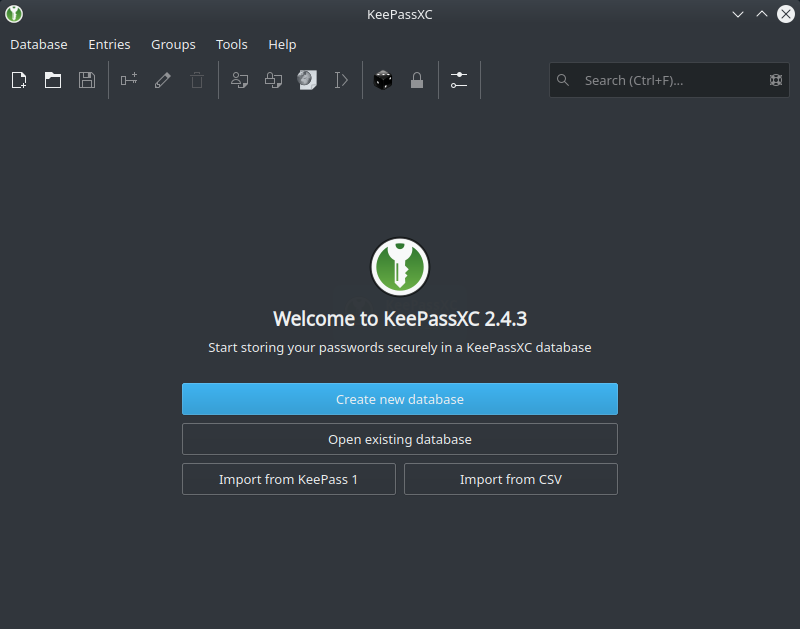Click the Copy URL globe icon
Viewport: 800px width, 629px height.
pyautogui.click(x=307, y=80)
